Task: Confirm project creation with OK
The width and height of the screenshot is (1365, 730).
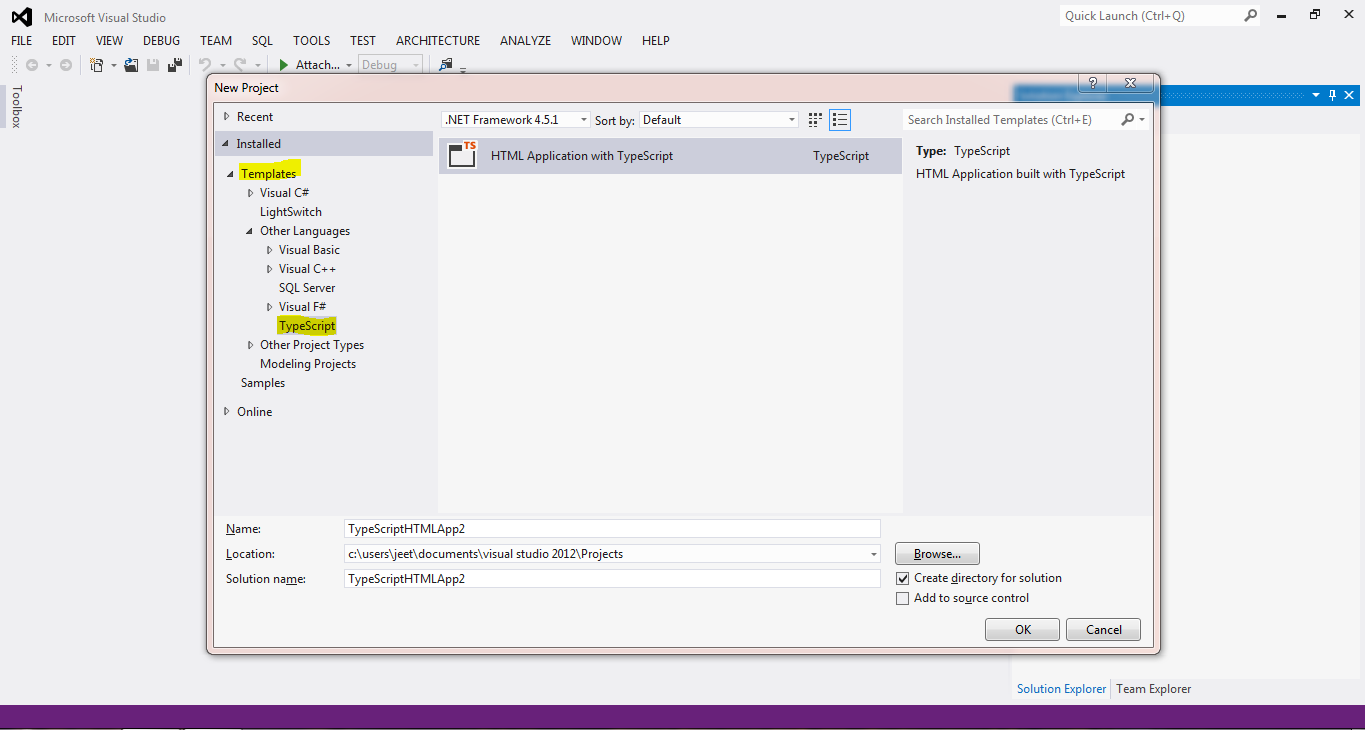Action: [1022, 629]
